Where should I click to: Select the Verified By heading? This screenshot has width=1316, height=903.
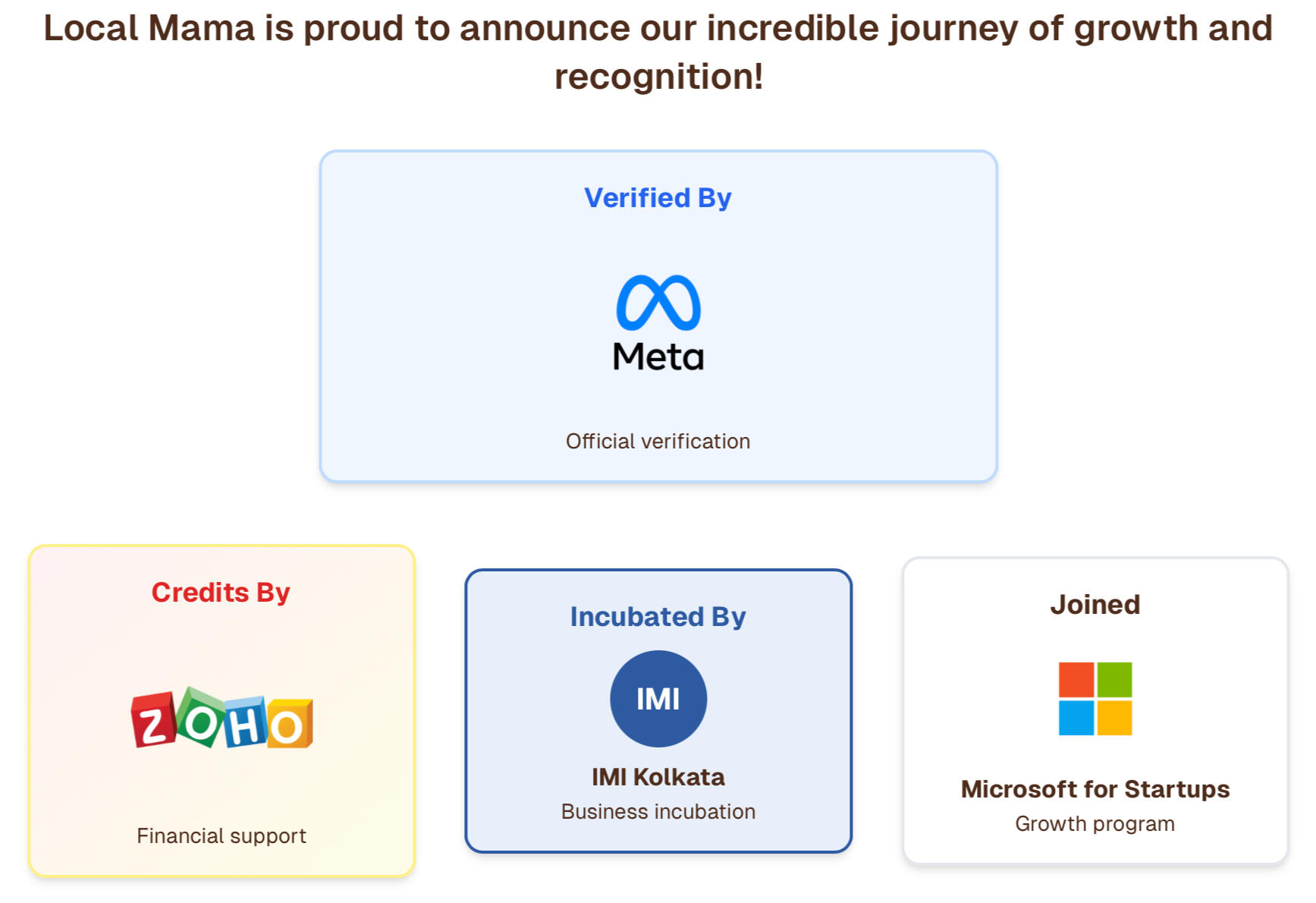click(658, 198)
